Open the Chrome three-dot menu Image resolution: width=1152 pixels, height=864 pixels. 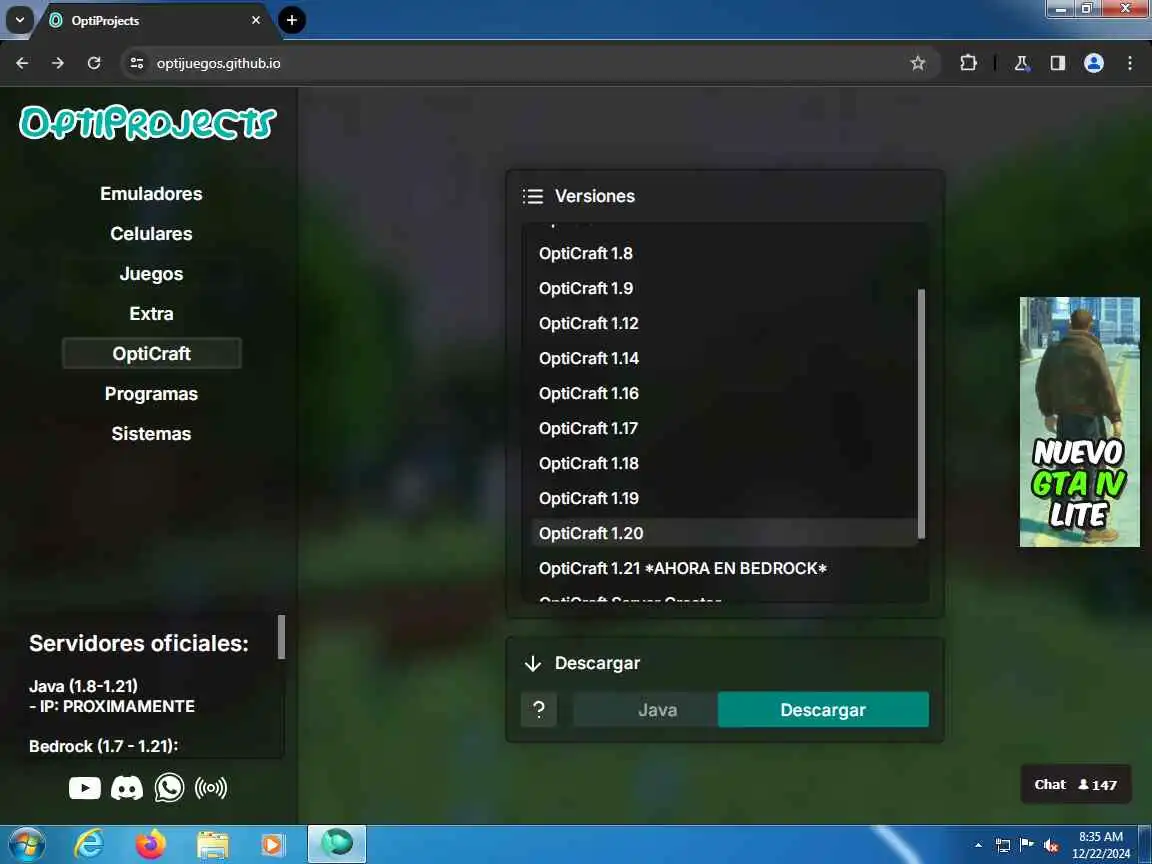(x=1130, y=63)
